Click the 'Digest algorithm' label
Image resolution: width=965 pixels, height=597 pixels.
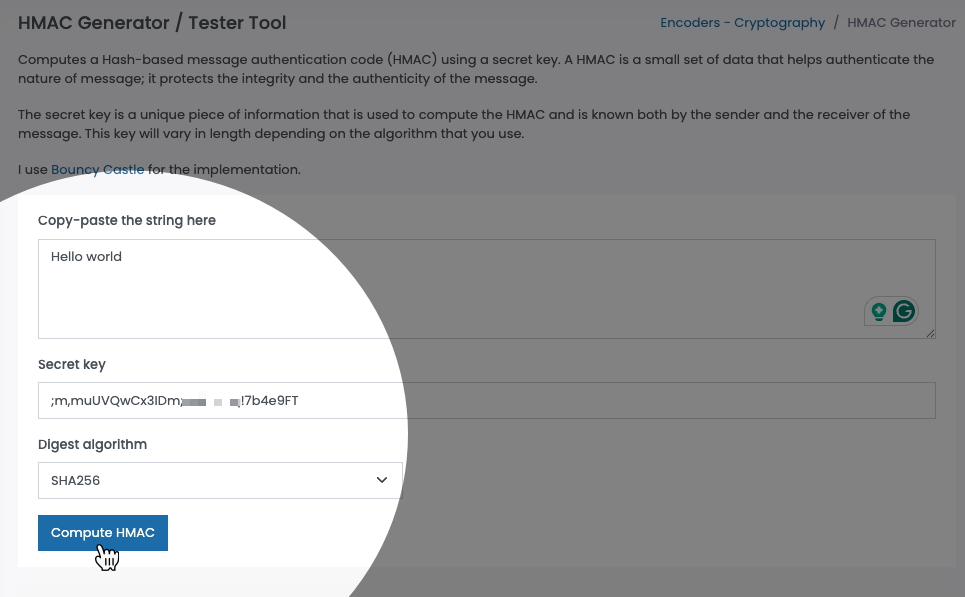(92, 444)
